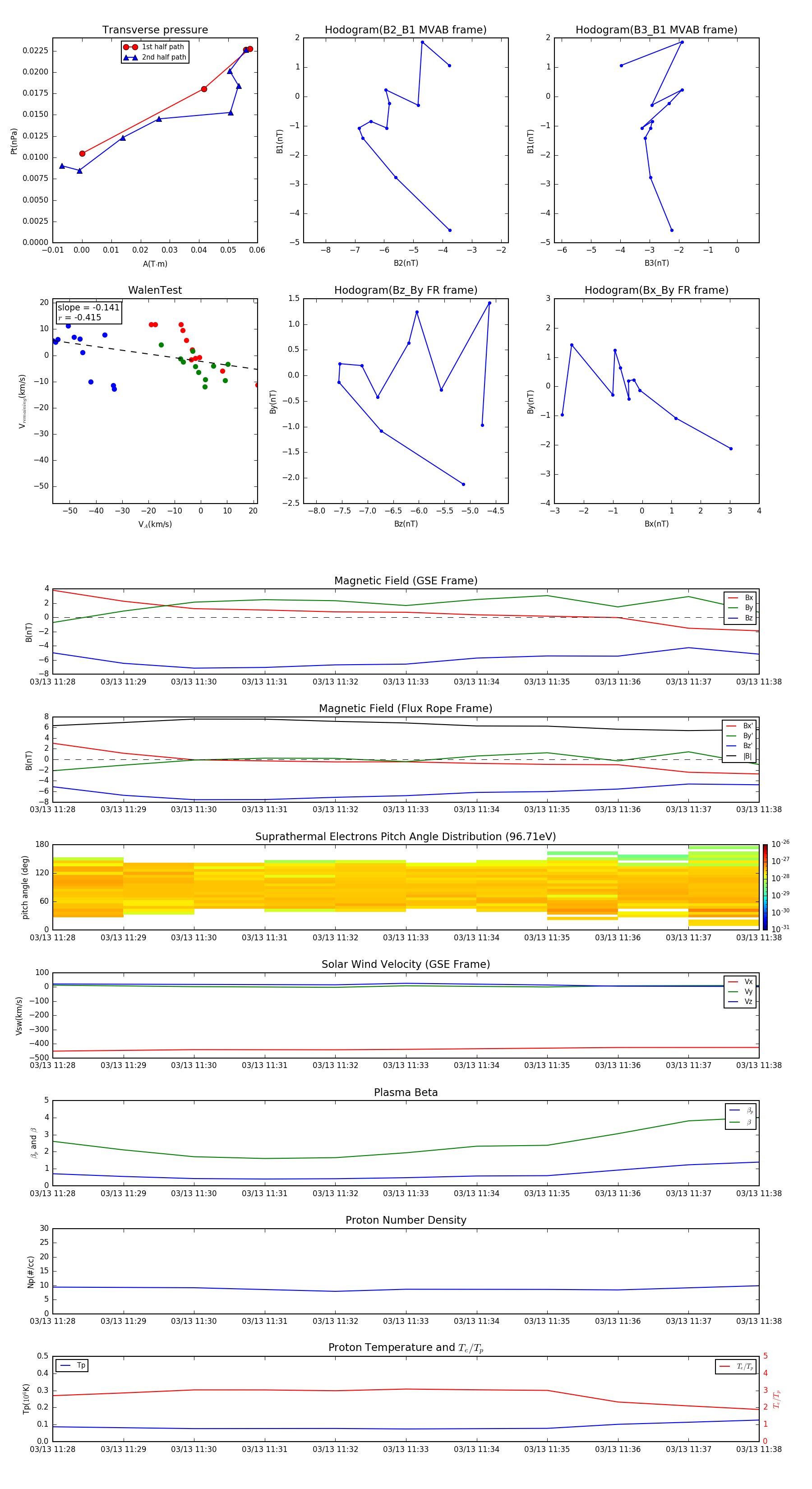
Task: Click the 'Np(#/cc)' y-axis label
Action: click(31, 1272)
